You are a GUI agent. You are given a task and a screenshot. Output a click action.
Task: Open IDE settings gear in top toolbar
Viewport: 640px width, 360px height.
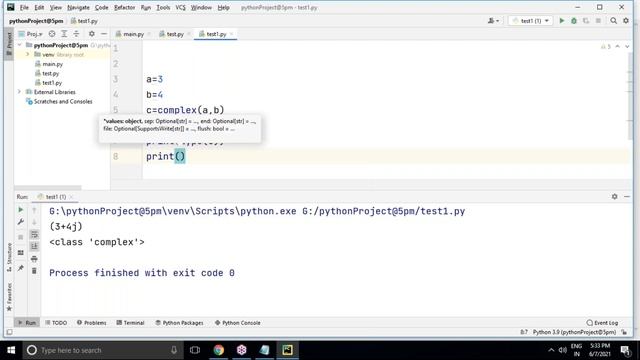click(x=626, y=21)
